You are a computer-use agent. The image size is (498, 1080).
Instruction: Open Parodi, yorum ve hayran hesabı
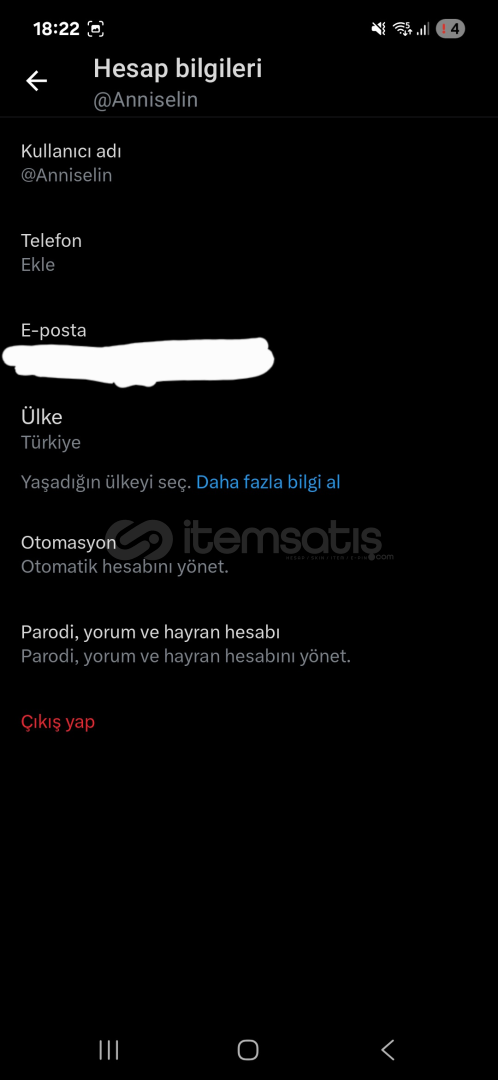click(x=249, y=643)
